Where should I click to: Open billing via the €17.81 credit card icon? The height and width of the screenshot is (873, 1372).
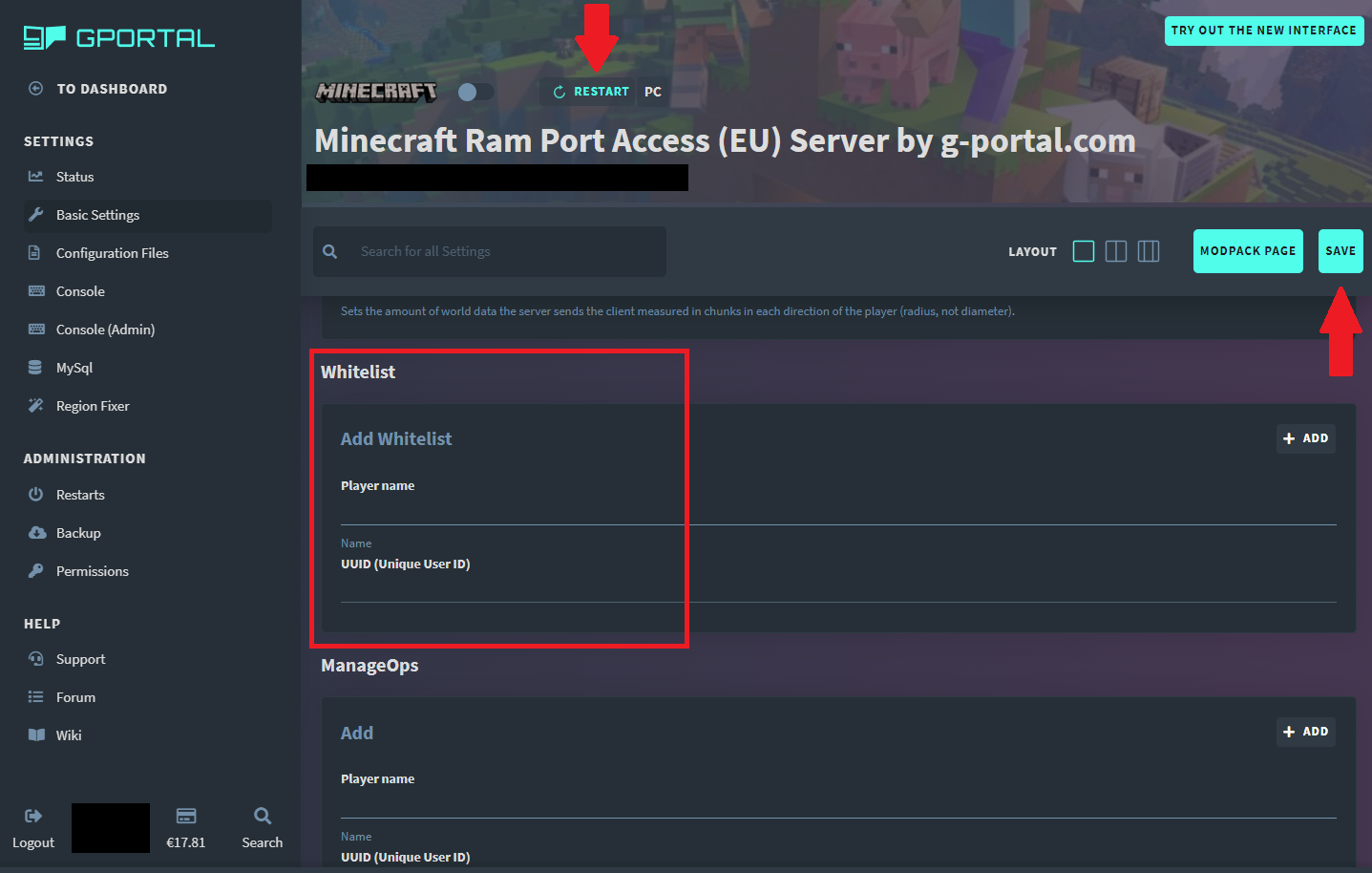185,818
